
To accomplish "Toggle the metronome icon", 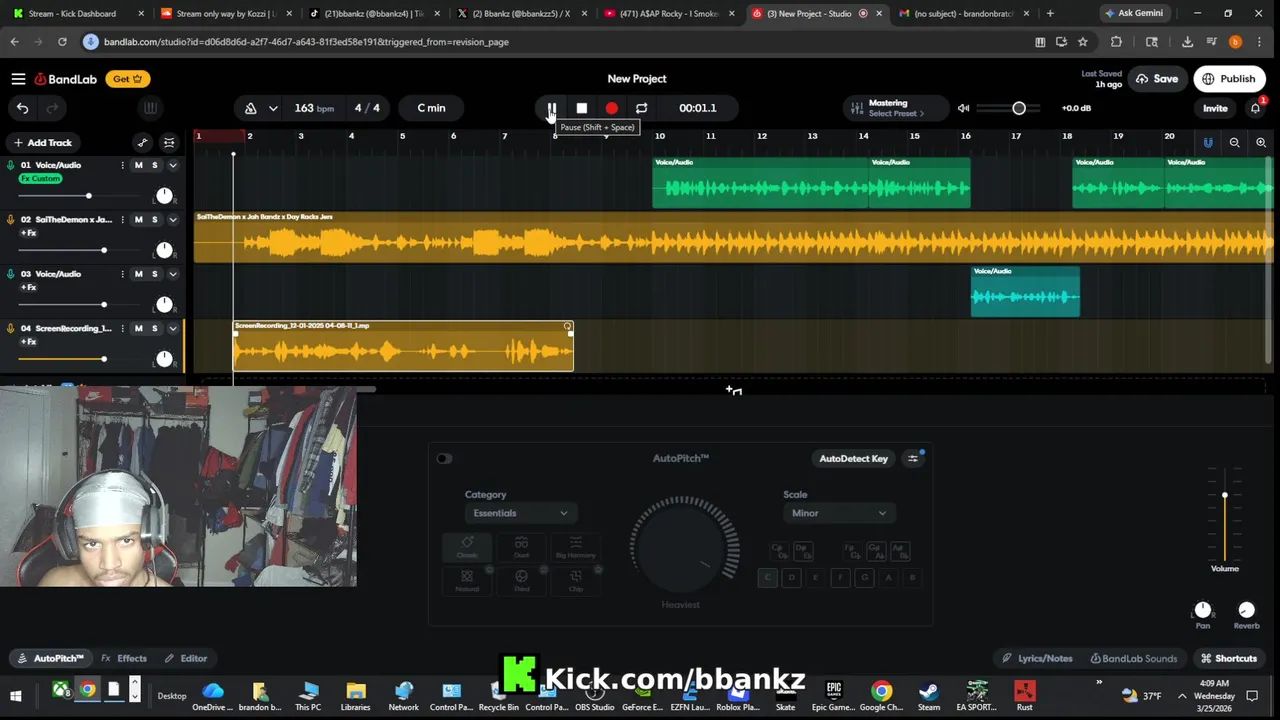I will [x=251, y=108].
